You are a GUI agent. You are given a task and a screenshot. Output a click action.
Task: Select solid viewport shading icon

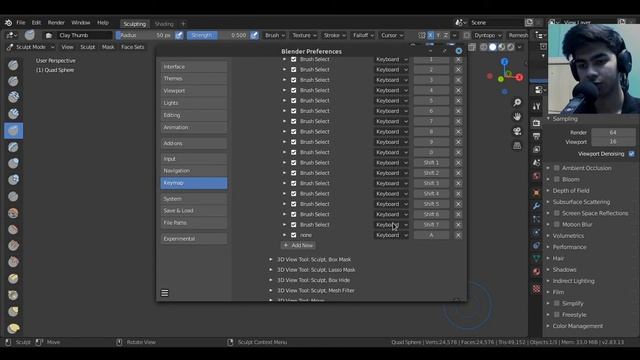click(x=493, y=47)
